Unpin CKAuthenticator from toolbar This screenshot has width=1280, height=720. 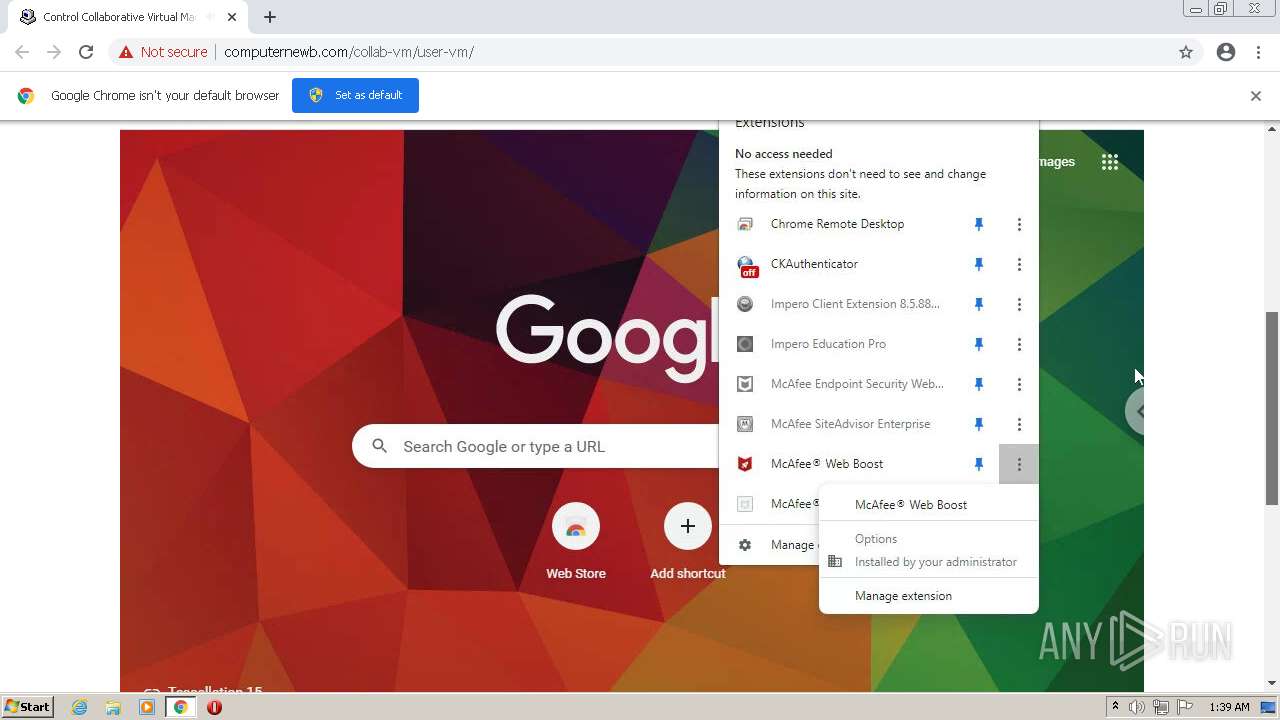[x=979, y=264]
